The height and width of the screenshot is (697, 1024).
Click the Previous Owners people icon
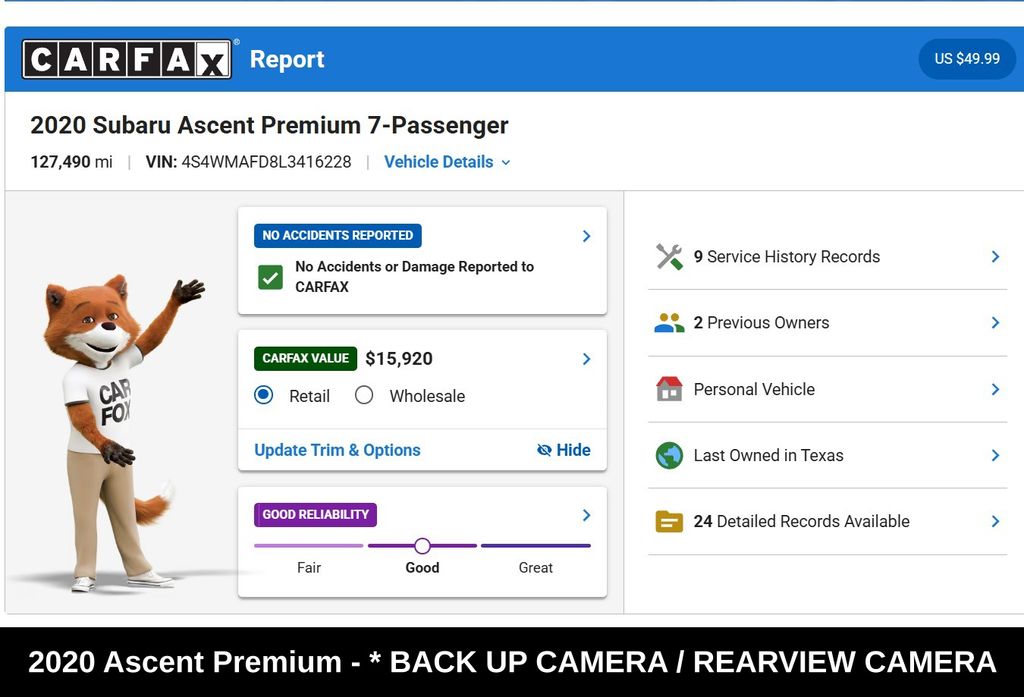pyautogui.click(x=669, y=323)
